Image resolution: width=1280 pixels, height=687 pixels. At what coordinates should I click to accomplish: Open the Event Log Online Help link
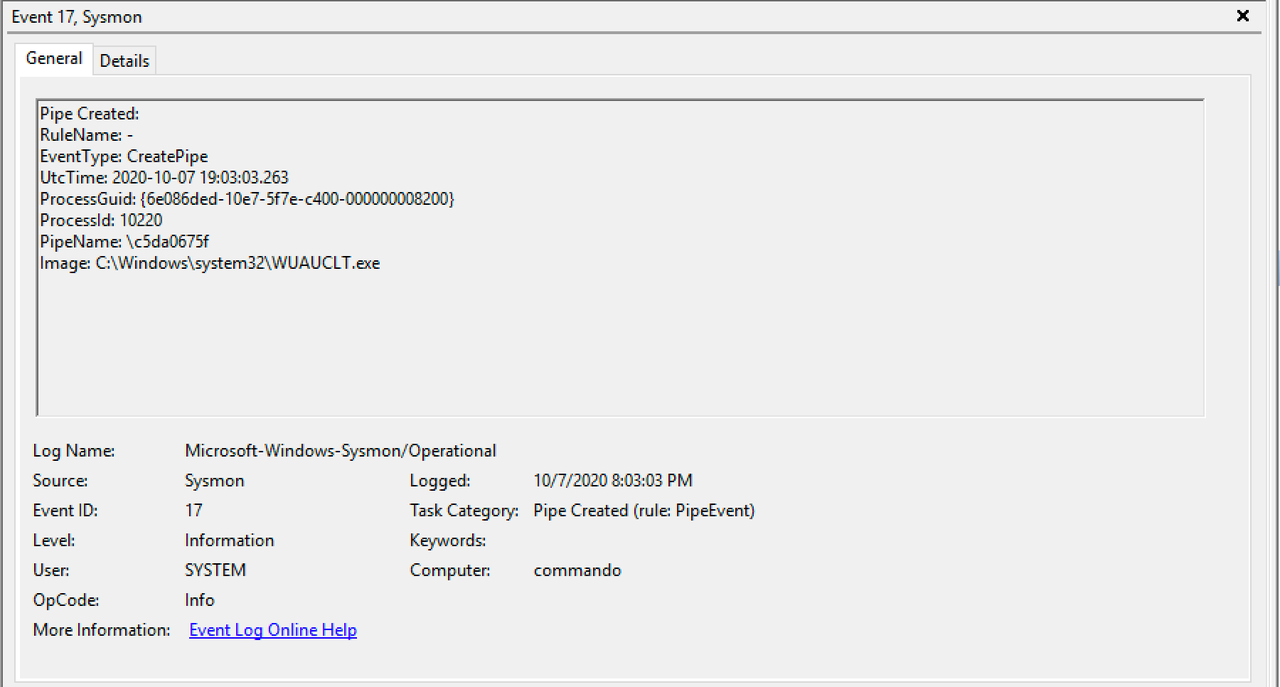(x=272, y=630)
